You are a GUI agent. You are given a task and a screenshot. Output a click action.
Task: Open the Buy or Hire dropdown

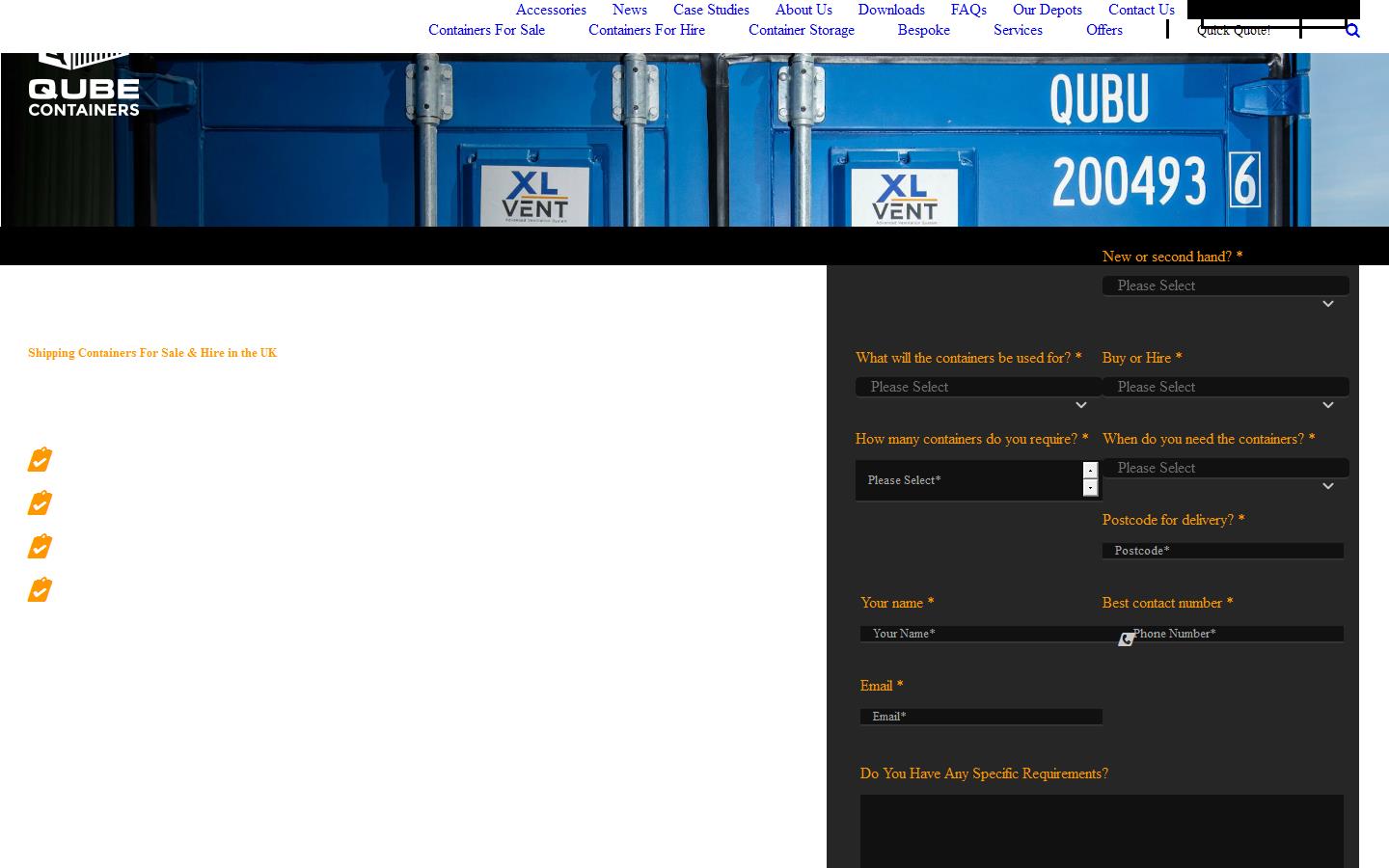click(x=1225, y=387)
